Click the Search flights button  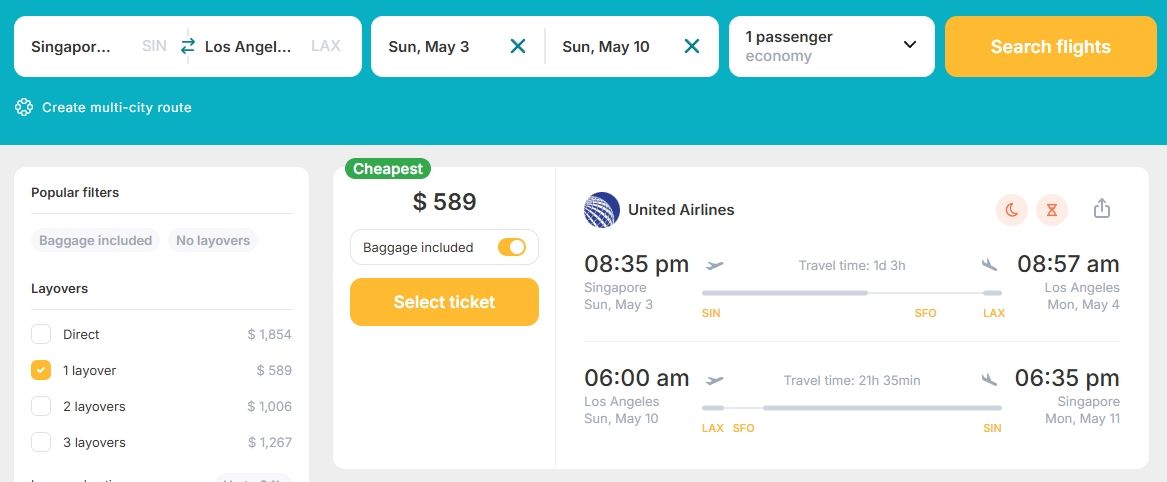click(x=1050, y=46)
